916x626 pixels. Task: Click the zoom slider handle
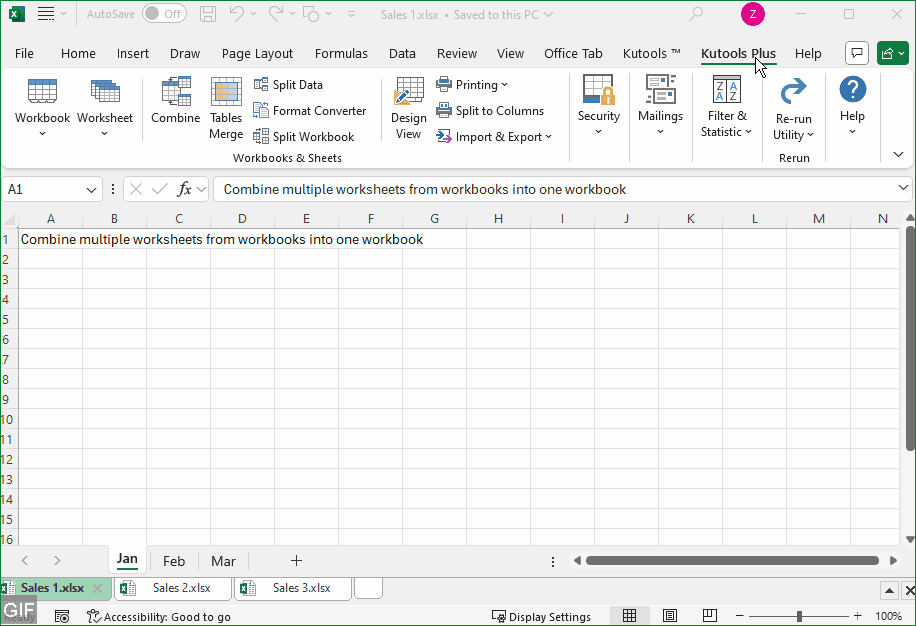pyautogui.click(x=799, y=615)
